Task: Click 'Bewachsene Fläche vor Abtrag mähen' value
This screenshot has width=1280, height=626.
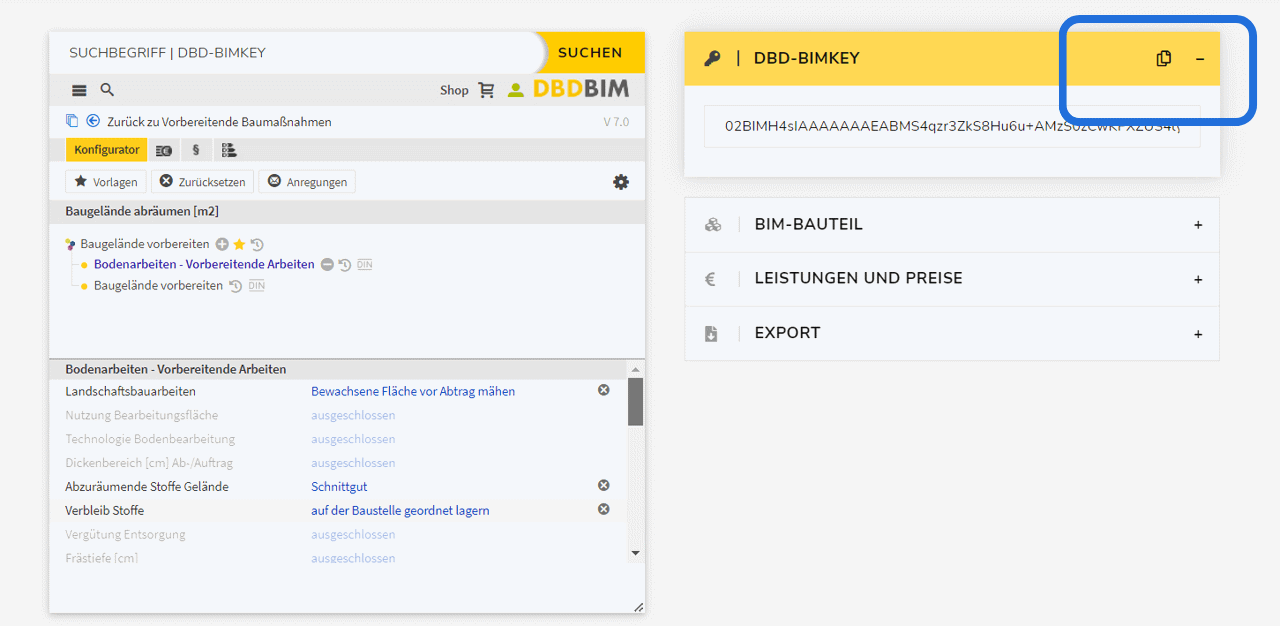Action: tap(413, 391)
